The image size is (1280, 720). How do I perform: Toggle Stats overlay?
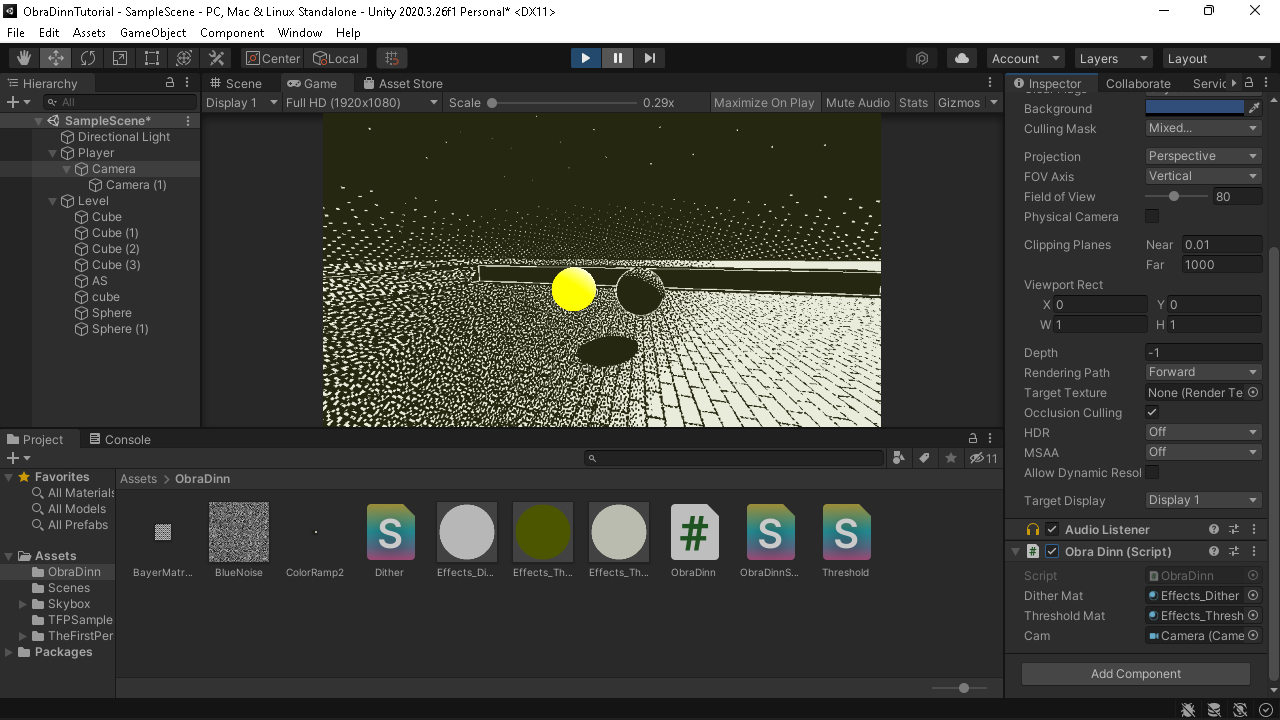click(913, 102)
